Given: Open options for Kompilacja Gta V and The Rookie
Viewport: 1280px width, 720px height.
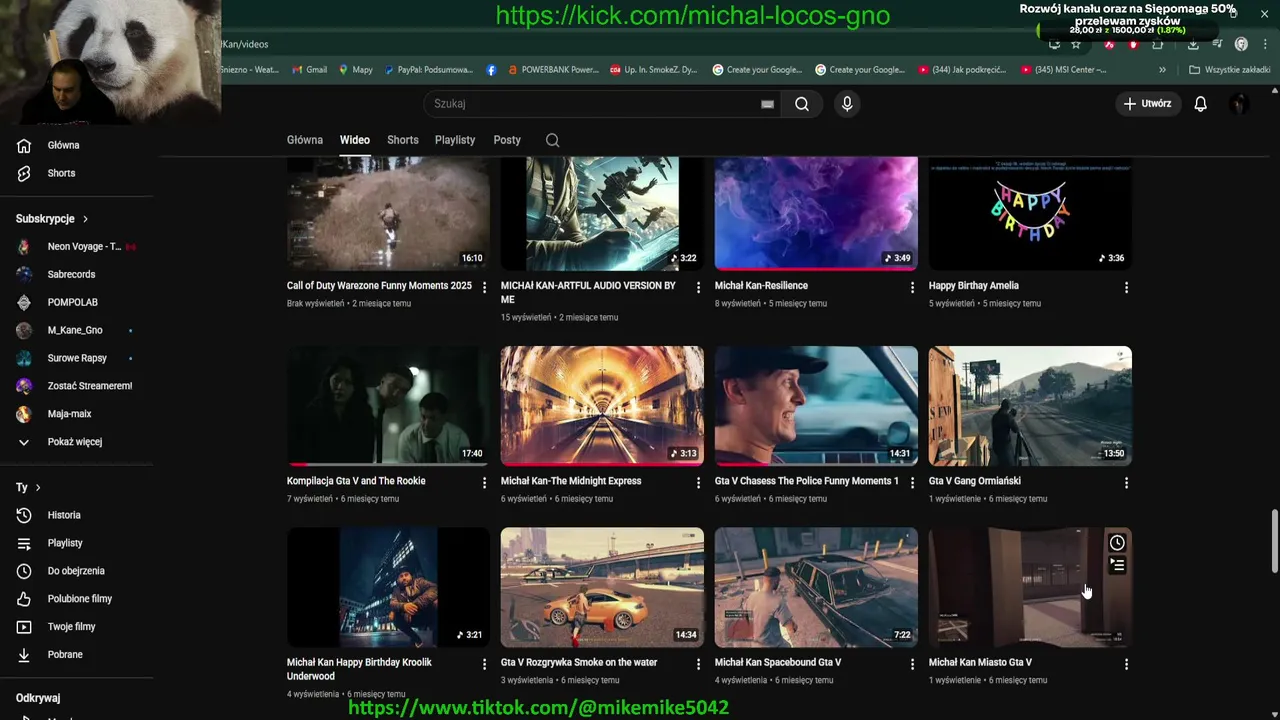Looking at the screenshot, I should (484, 482).
